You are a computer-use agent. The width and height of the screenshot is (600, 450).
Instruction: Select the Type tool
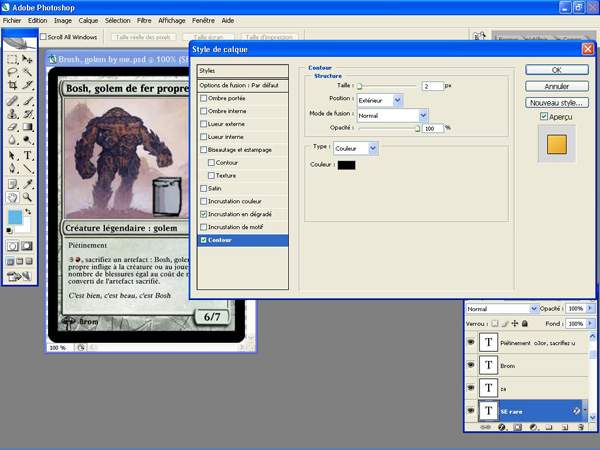(27, 155)
